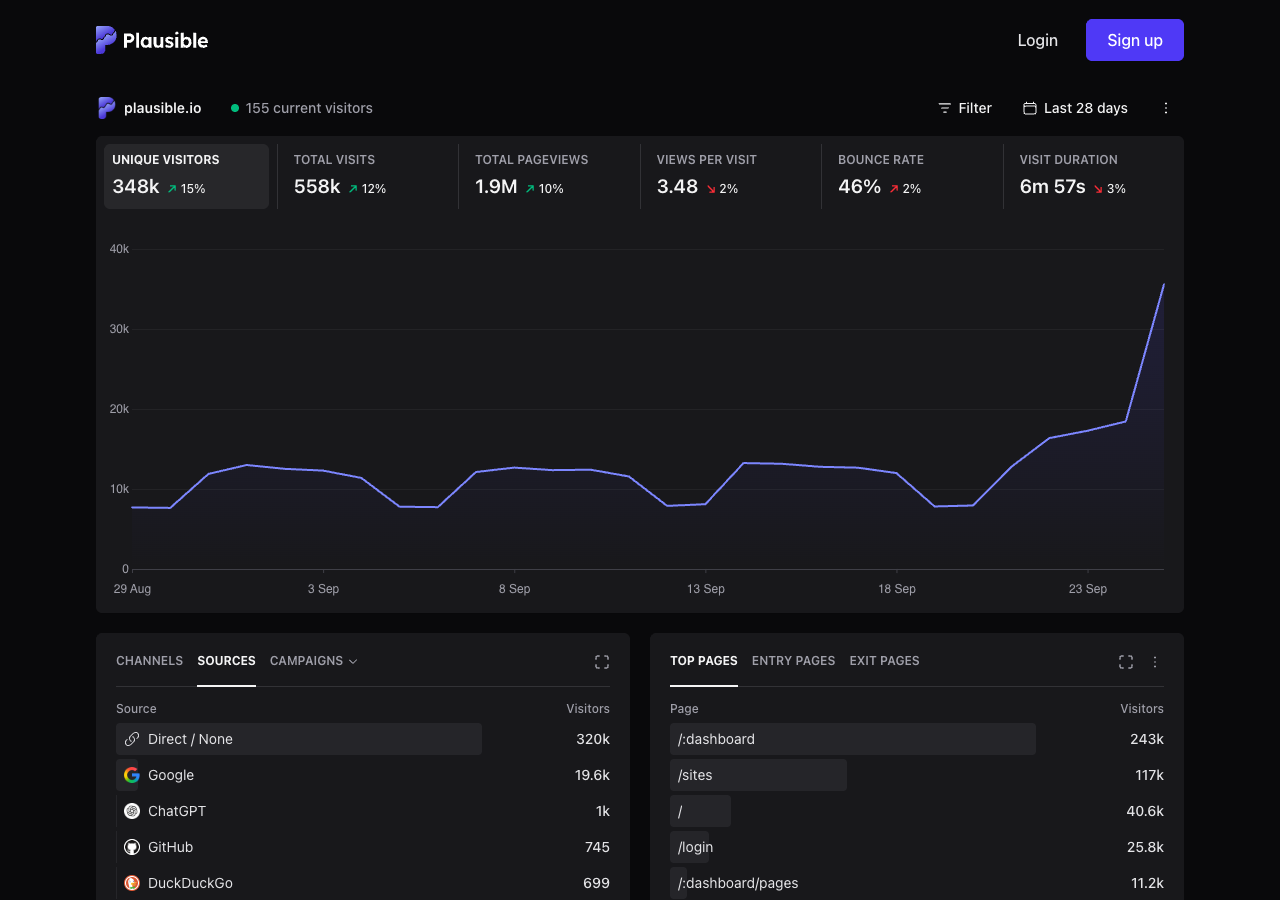Expand the Top Pages panel to full screen
Image resolution: width=1280 pixels, height=900 pixels.
coord(1126,662)
